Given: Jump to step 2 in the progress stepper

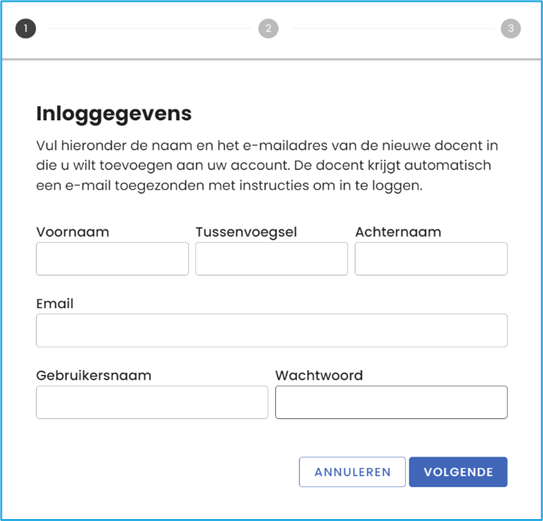Looking at the screenshot, I should tap(268, 28).
